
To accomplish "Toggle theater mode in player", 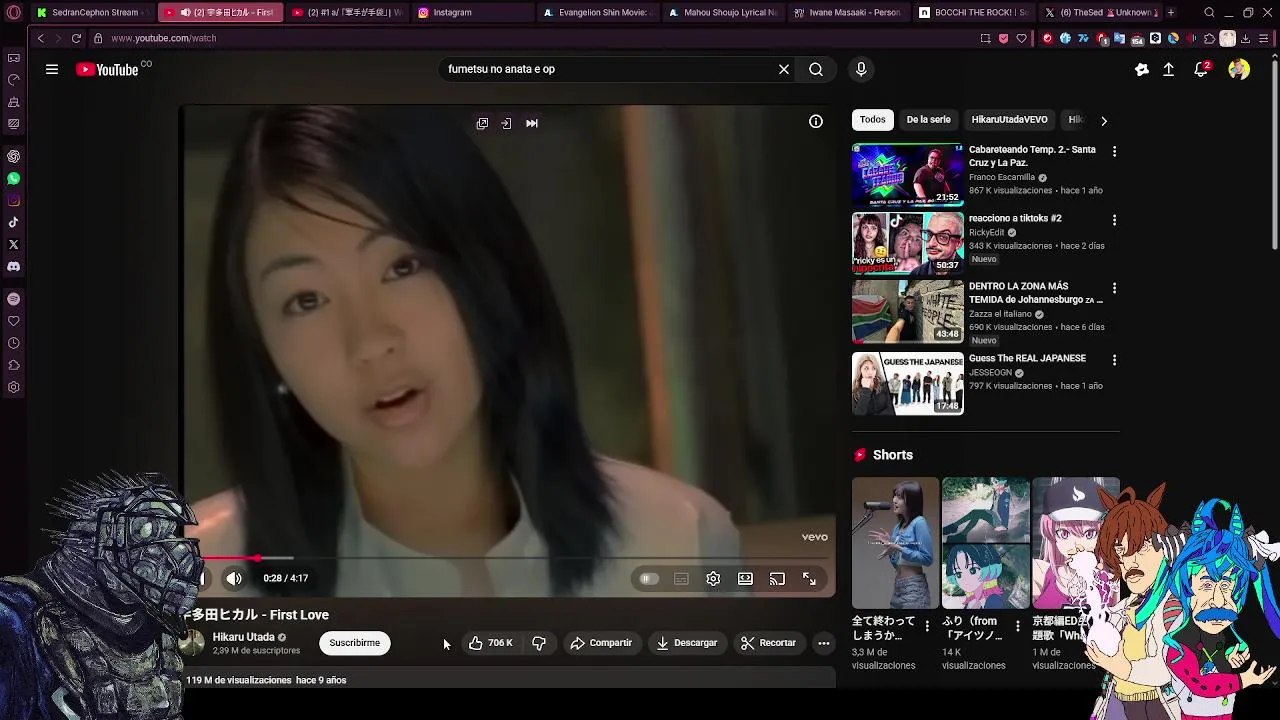I will point(745,578).
